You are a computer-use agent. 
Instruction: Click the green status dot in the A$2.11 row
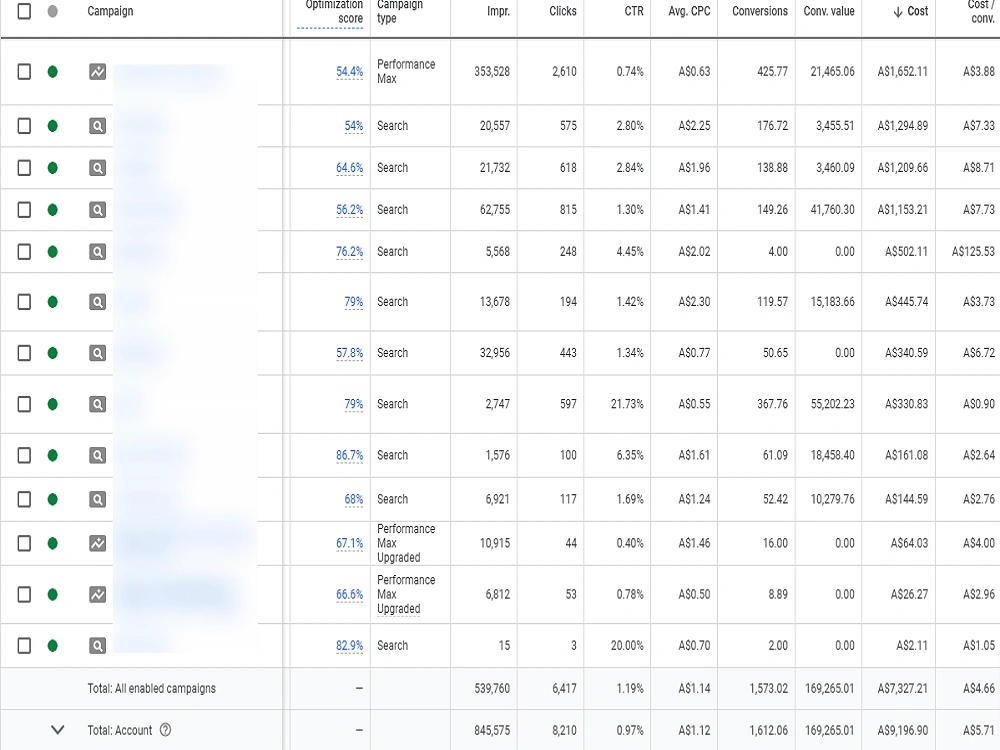(53, 645)
